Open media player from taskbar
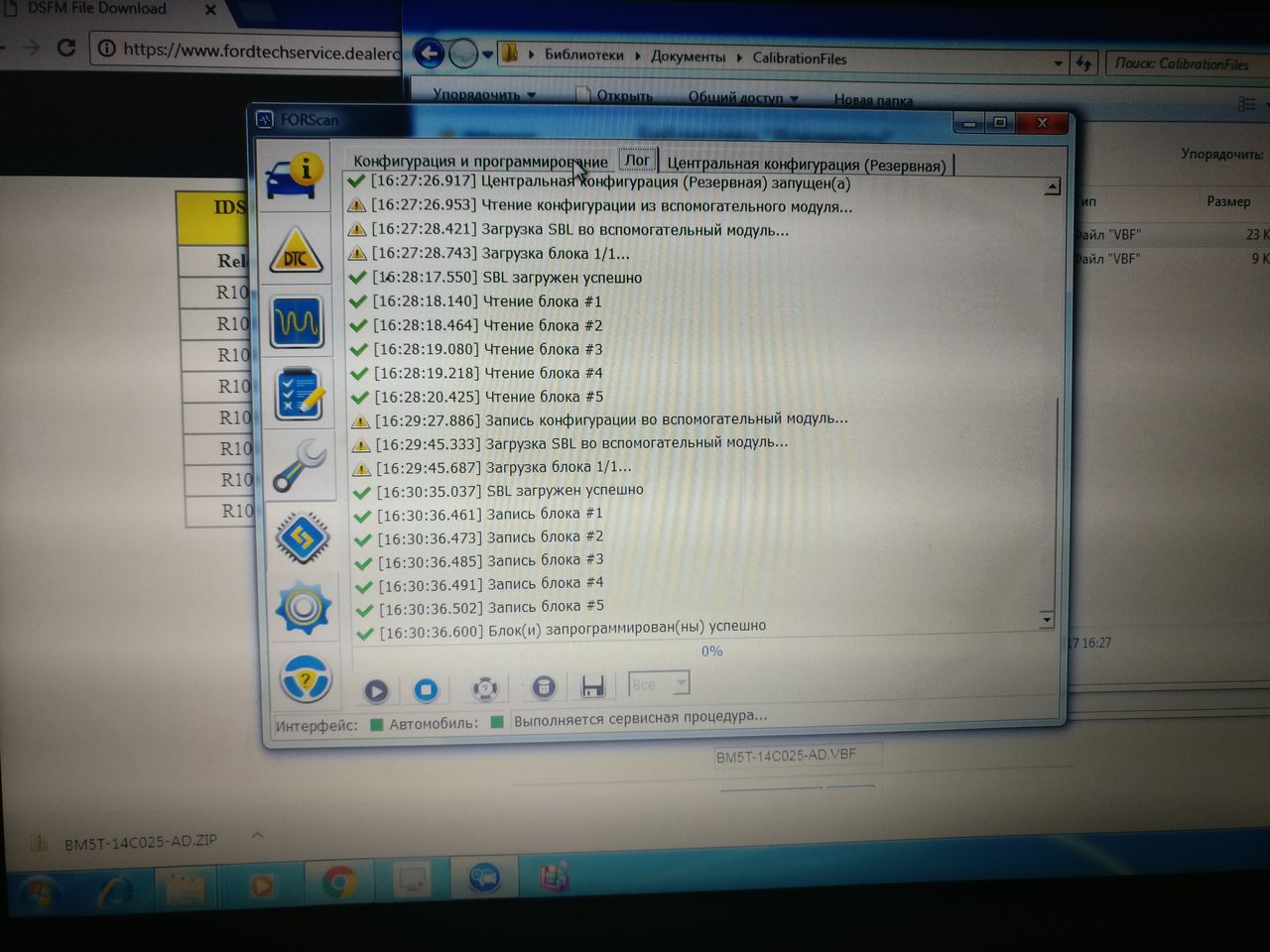 tap(260, 886)
